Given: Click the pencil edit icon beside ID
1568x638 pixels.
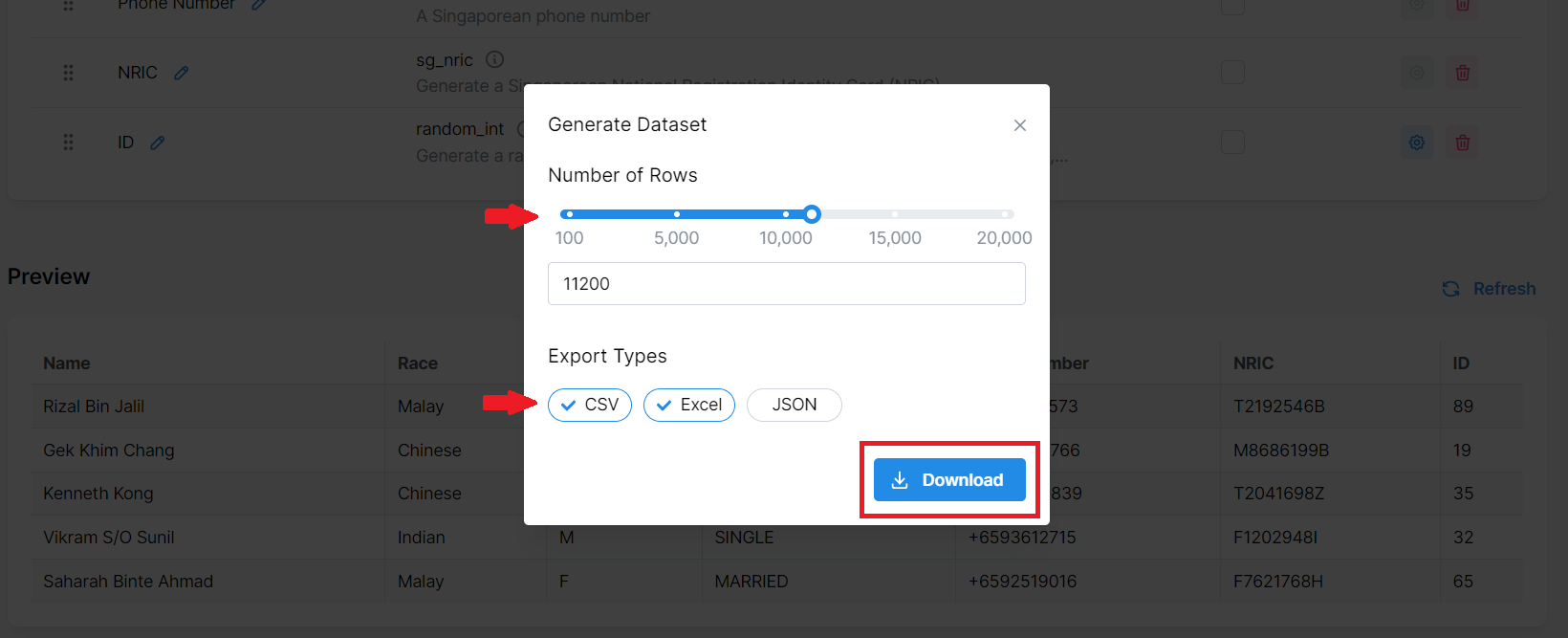Looking at the screenshot, I should [x=158, y=143].
